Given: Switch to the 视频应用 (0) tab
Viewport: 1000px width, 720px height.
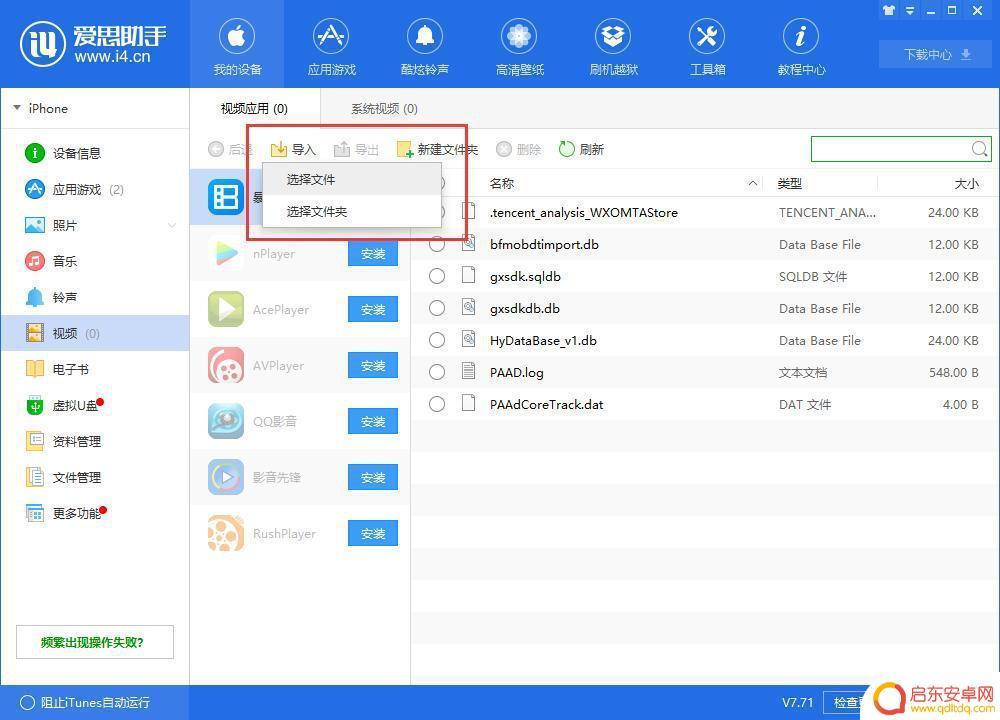Looking at the screenshot, I should (x=254, y=108).
